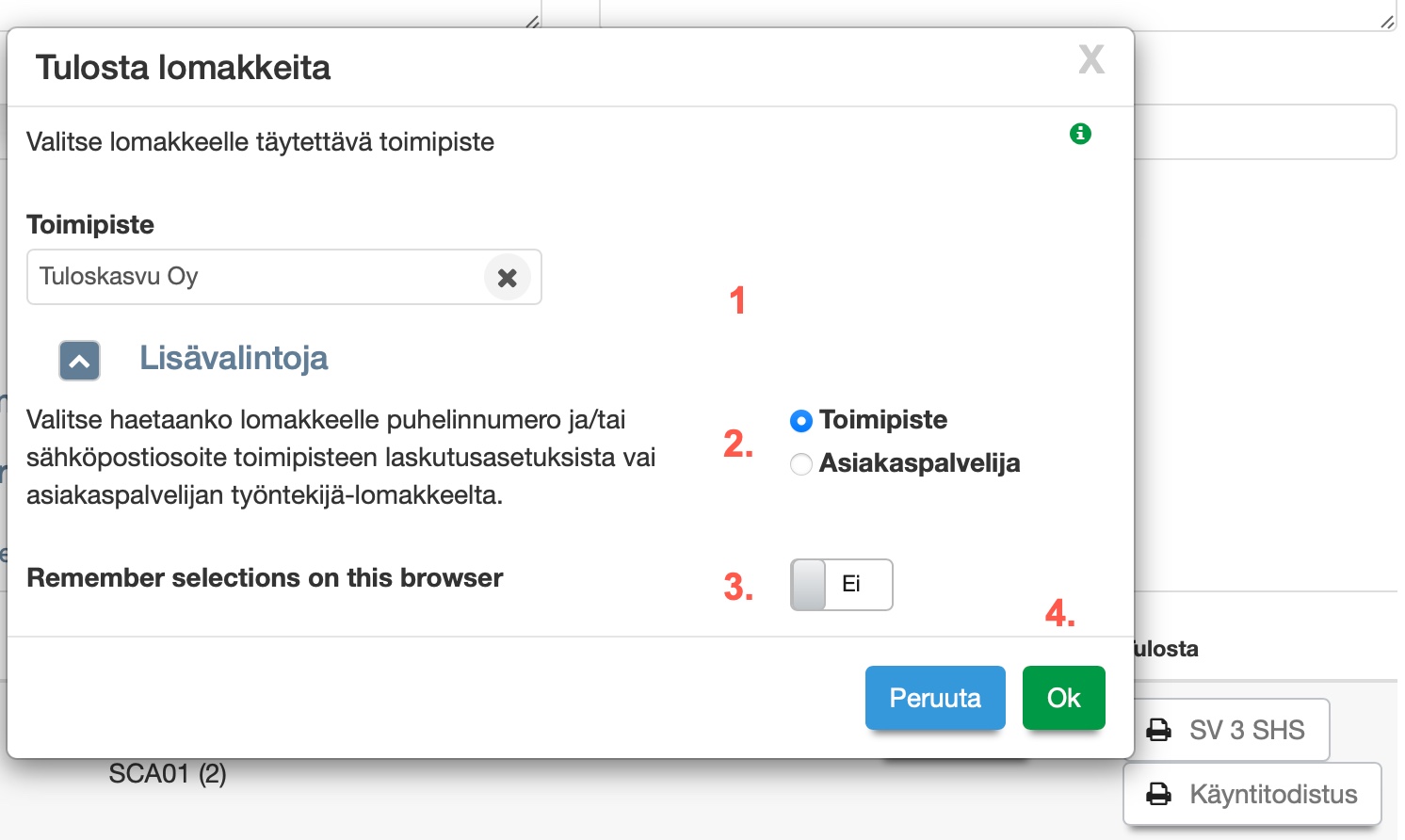Click the Peruuta button
The width and height of the screenshot is (1405, 840).
tap(935, 698)
